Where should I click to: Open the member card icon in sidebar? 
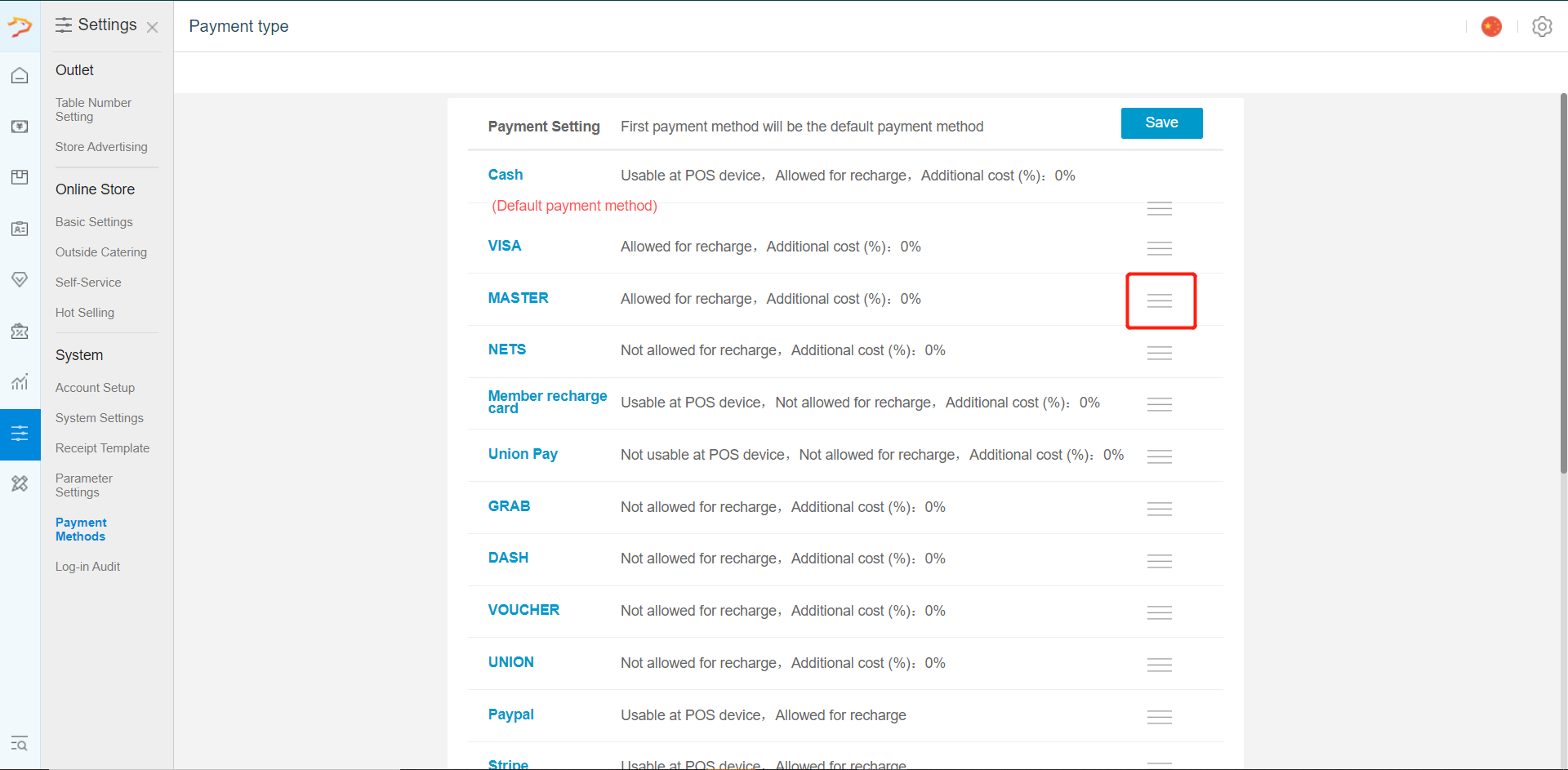[x=20, y=229]
